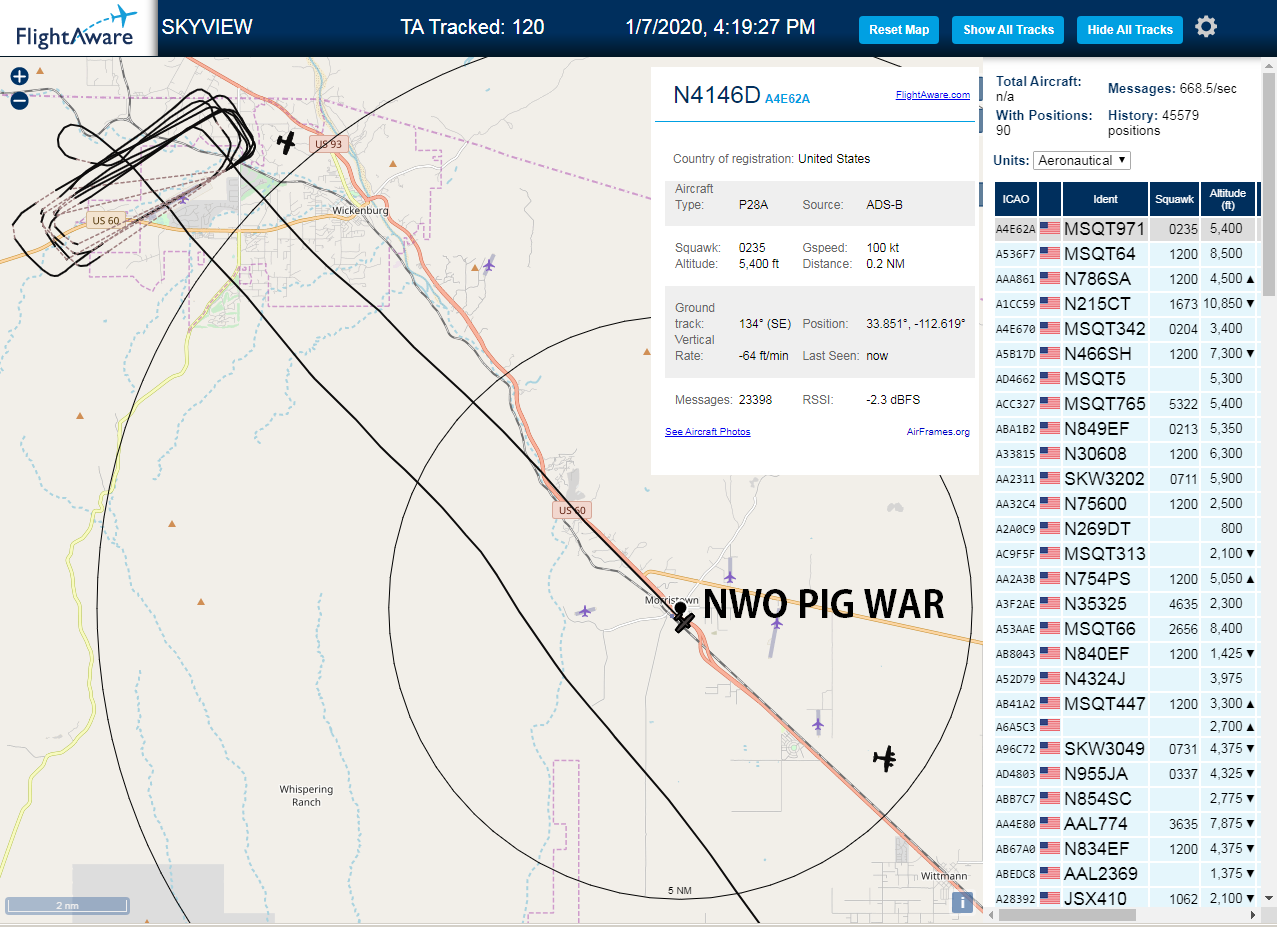
Task: Zoom out the map with minus button
Action: 19,100
